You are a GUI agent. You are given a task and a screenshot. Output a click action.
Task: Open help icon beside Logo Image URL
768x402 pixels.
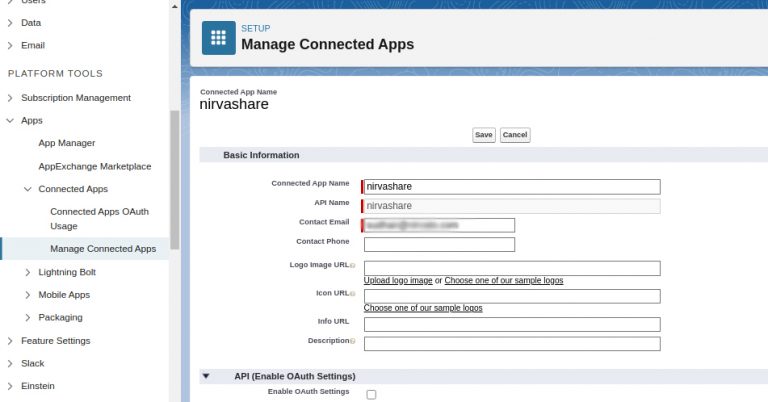(353, 266)
